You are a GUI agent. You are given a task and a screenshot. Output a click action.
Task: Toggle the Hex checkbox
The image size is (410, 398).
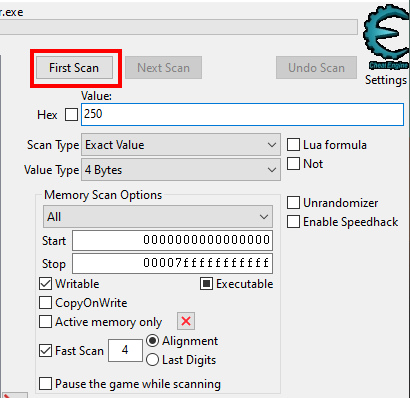[71, 115]
